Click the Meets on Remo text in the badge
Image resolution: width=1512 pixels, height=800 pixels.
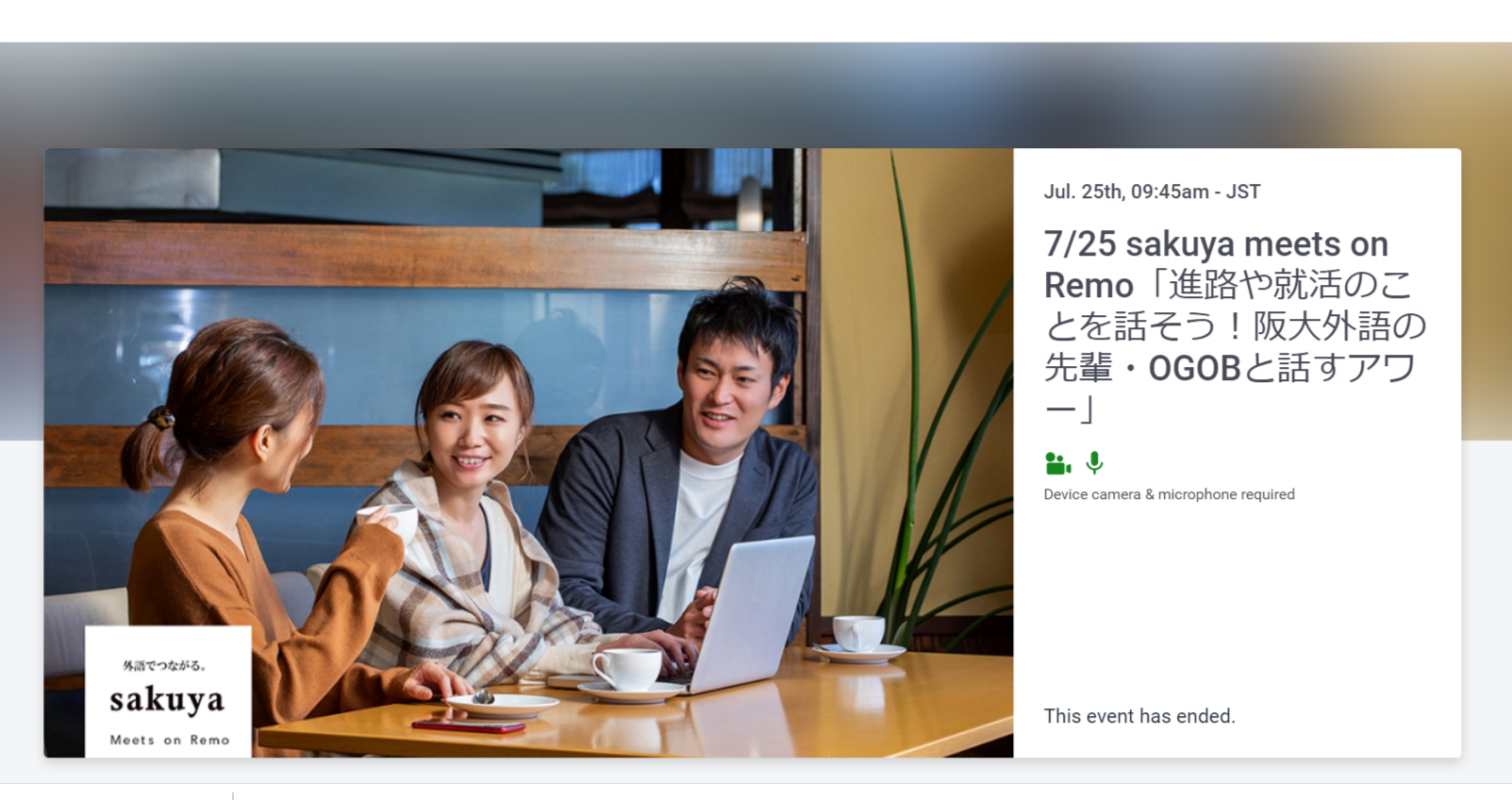coord(170,740)
